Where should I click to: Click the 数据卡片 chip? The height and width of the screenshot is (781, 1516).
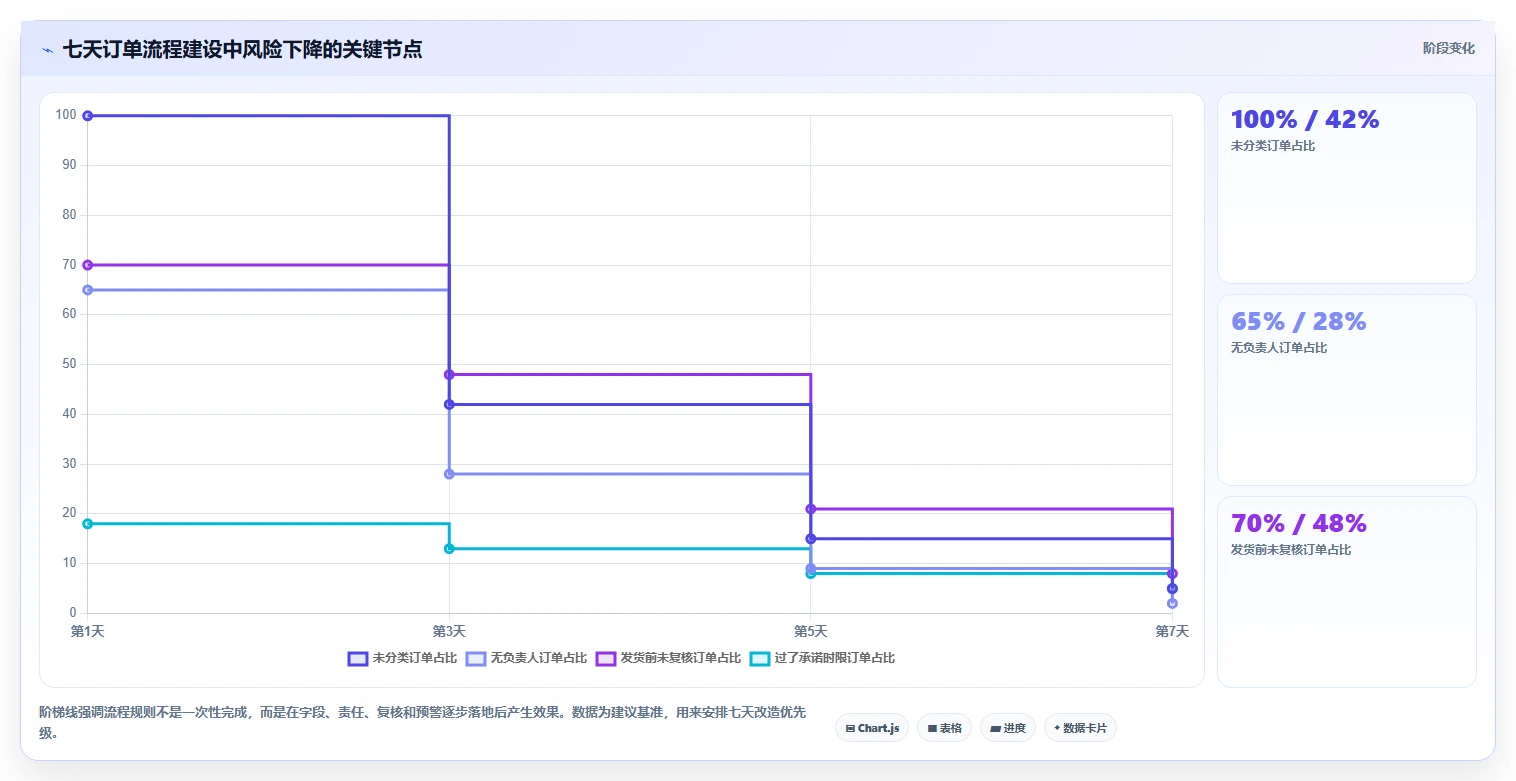(1080, 728)
